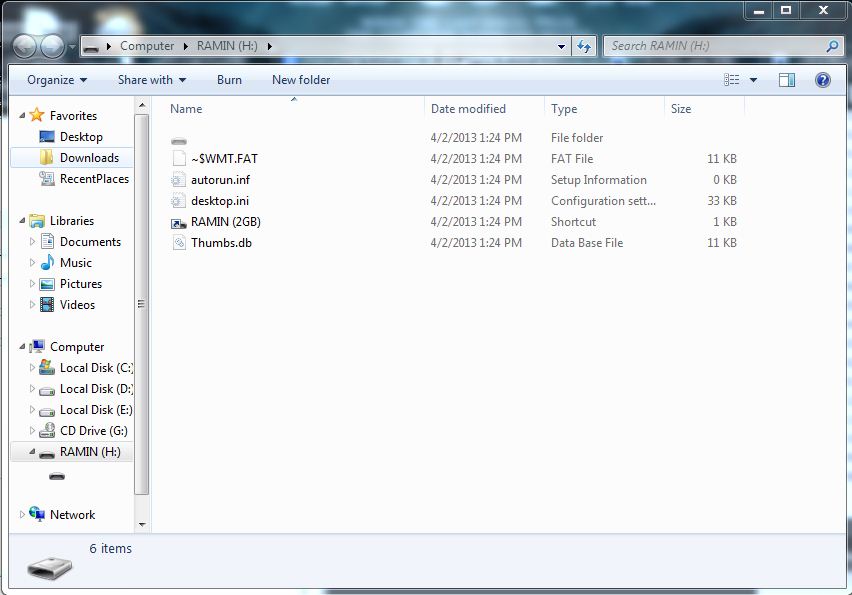852x595 pixels.
Task: Click the search magnifier icon
Action: pyautogui.click(x=832, y=46)
